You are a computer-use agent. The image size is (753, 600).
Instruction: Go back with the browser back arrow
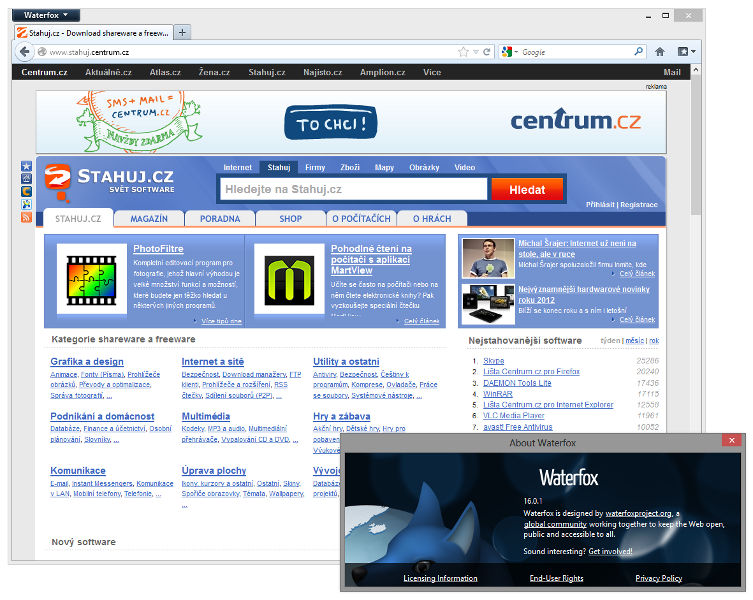pyautogui.click(x=24, y=52)
